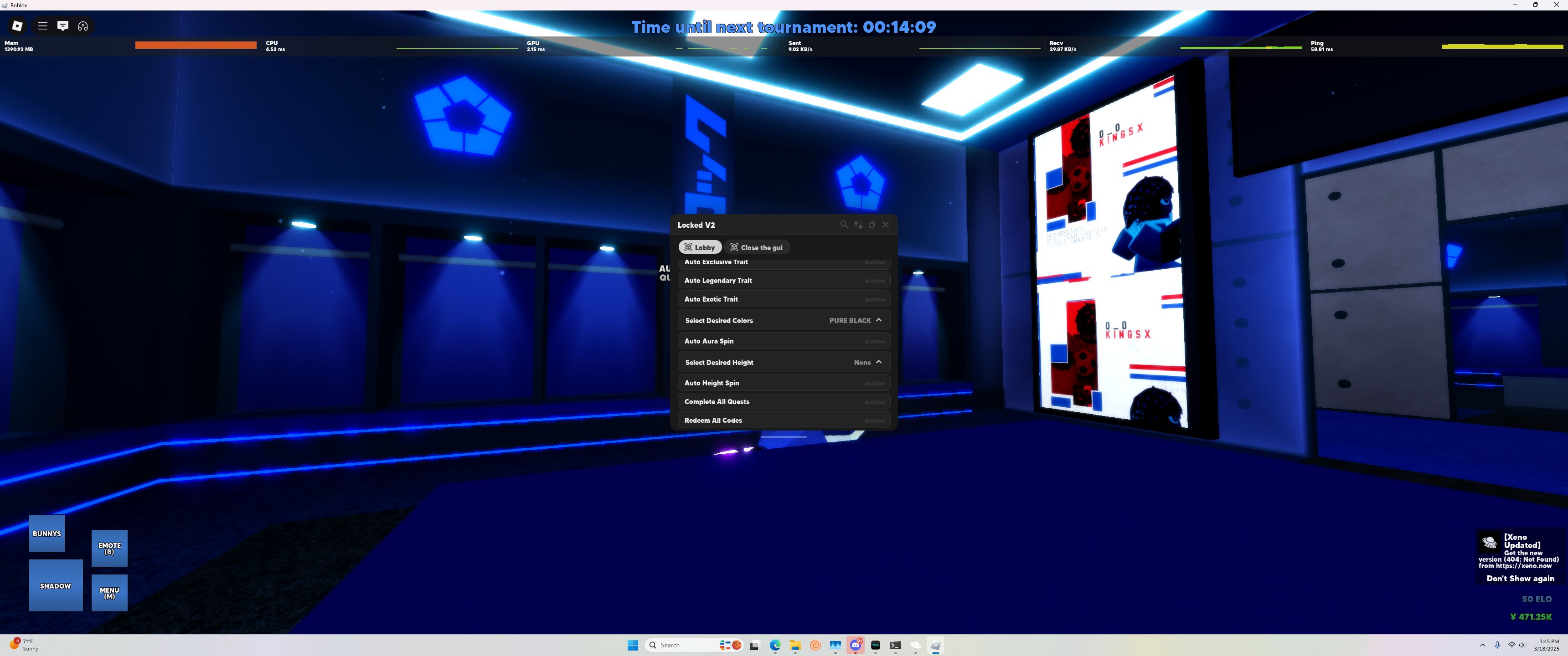Image resolution: width=1568 pixels, height=656 pixels.
Task: Toggle the Roblox chat window icon
Action: pos(63,26)
